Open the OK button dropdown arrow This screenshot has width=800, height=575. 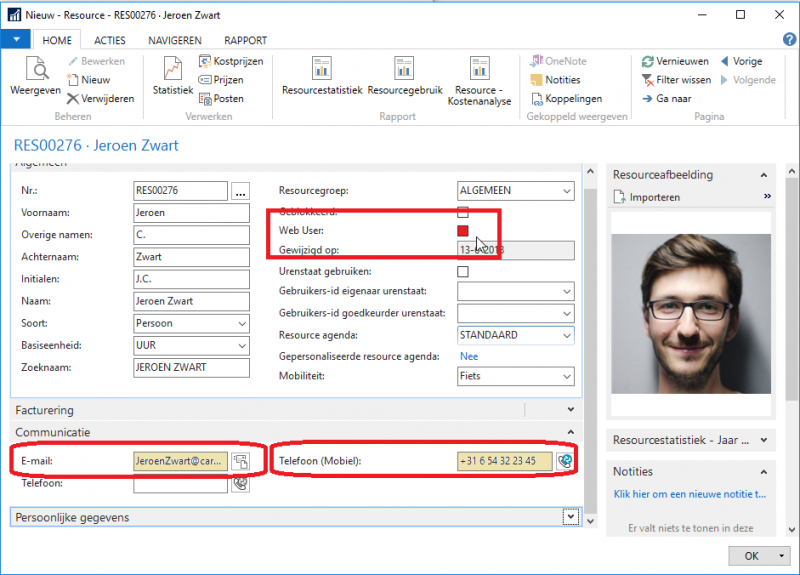(x=782, y=556)
